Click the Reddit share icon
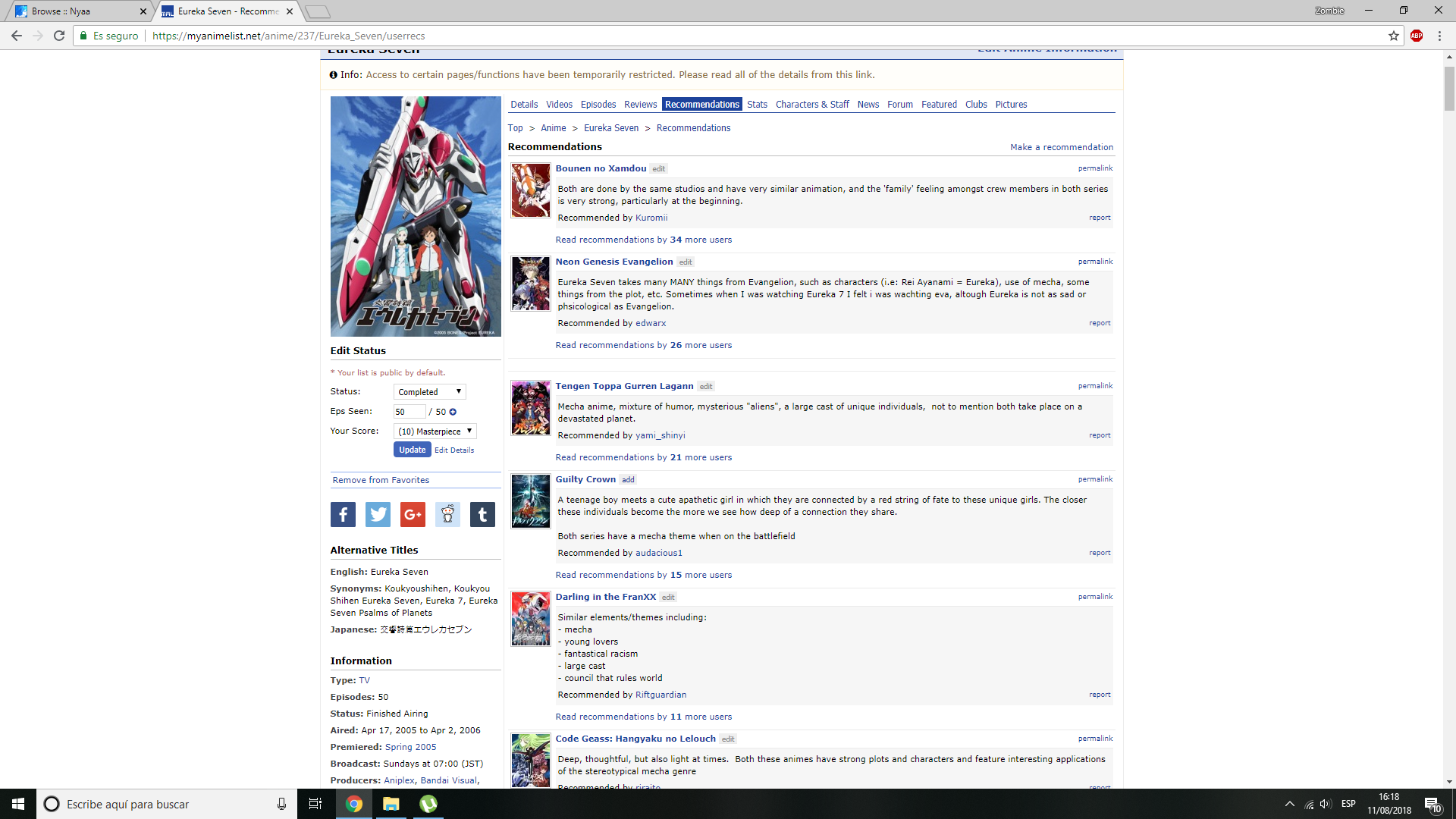 point(447,515)
